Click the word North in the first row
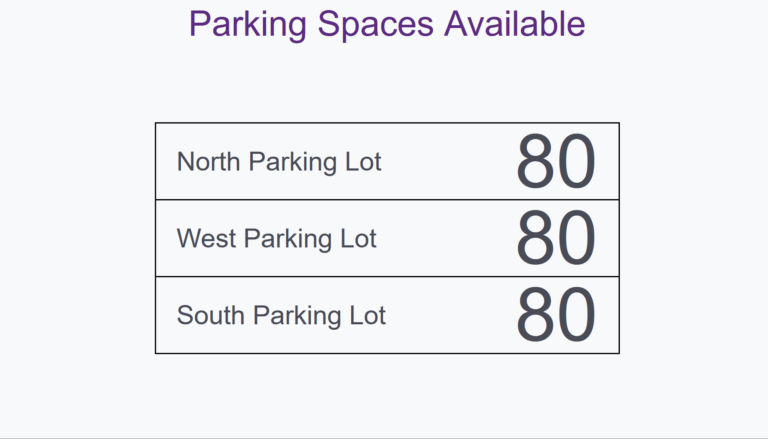768x439 pixels. (x=208, y=162)
